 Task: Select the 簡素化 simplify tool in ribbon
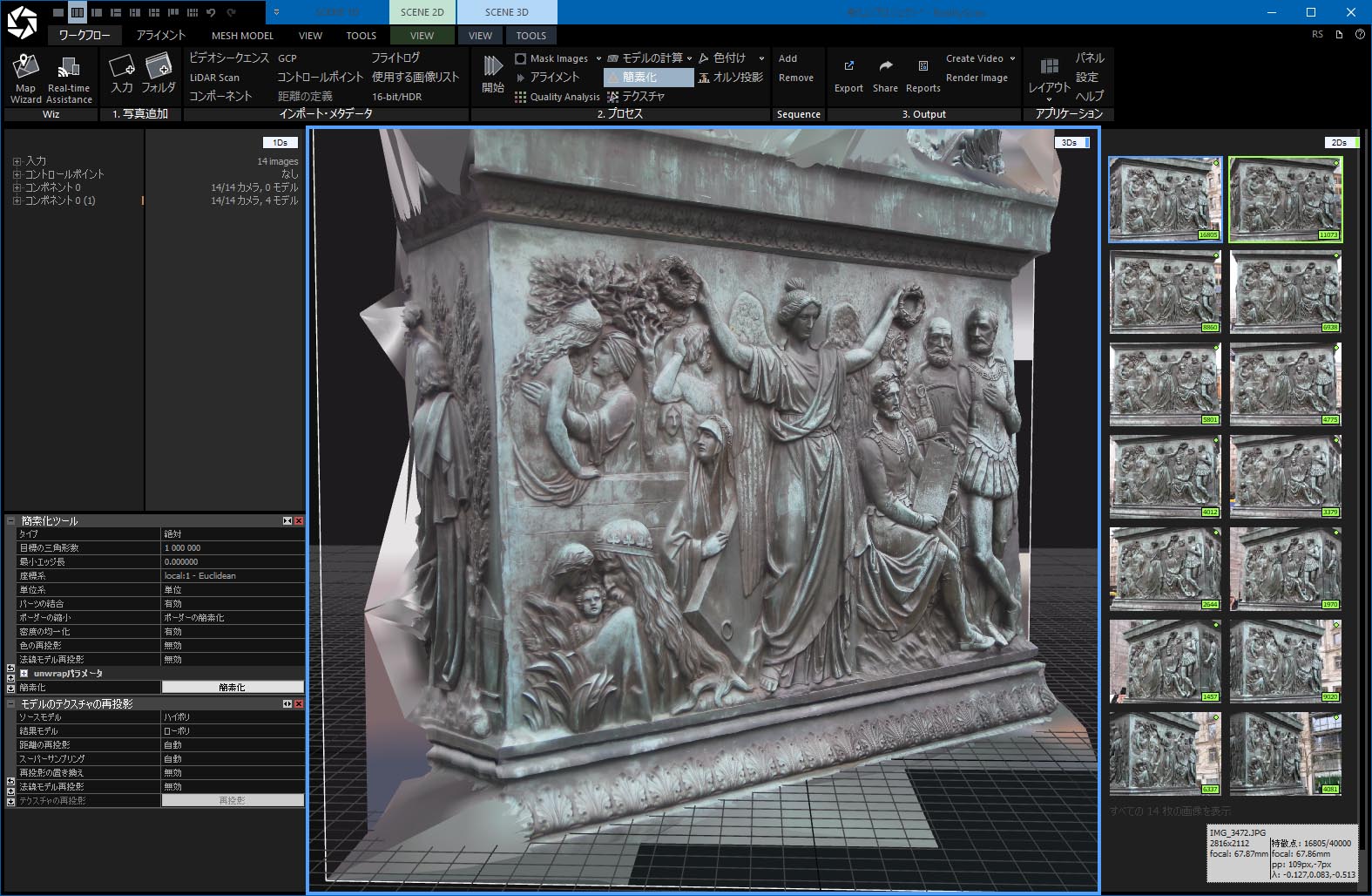649,78
